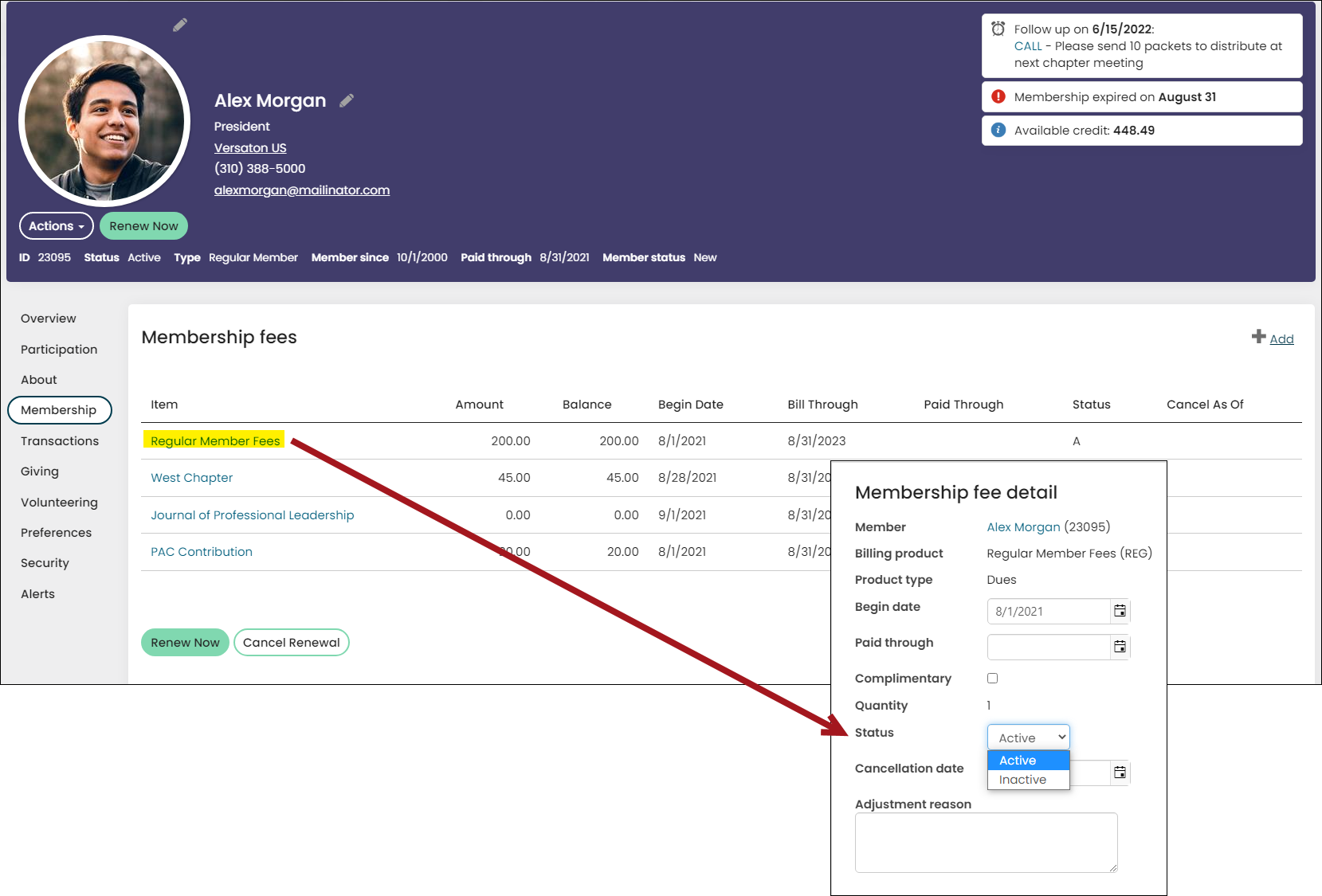Choose Active in the status list
This screenshot has height=896, width=1322.
(x=1029, y=761)
